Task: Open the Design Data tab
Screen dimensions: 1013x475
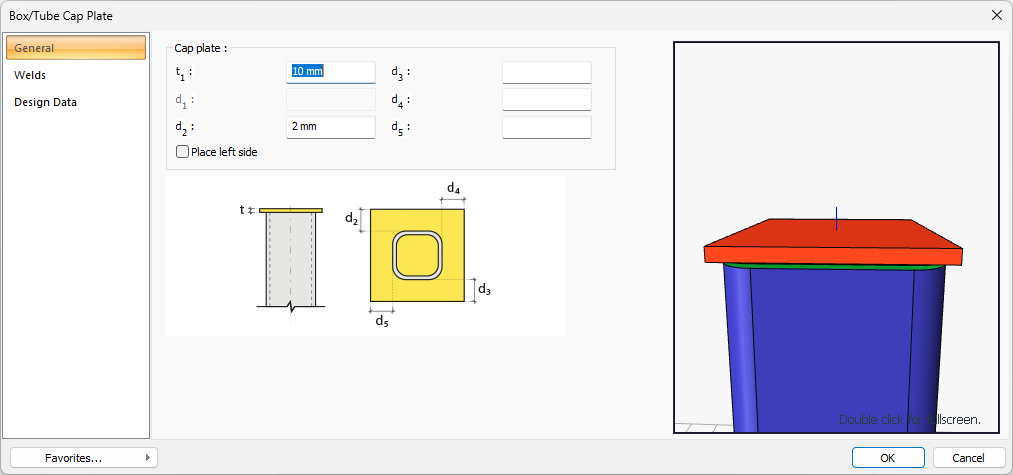Action: click(x=45, y=102)
